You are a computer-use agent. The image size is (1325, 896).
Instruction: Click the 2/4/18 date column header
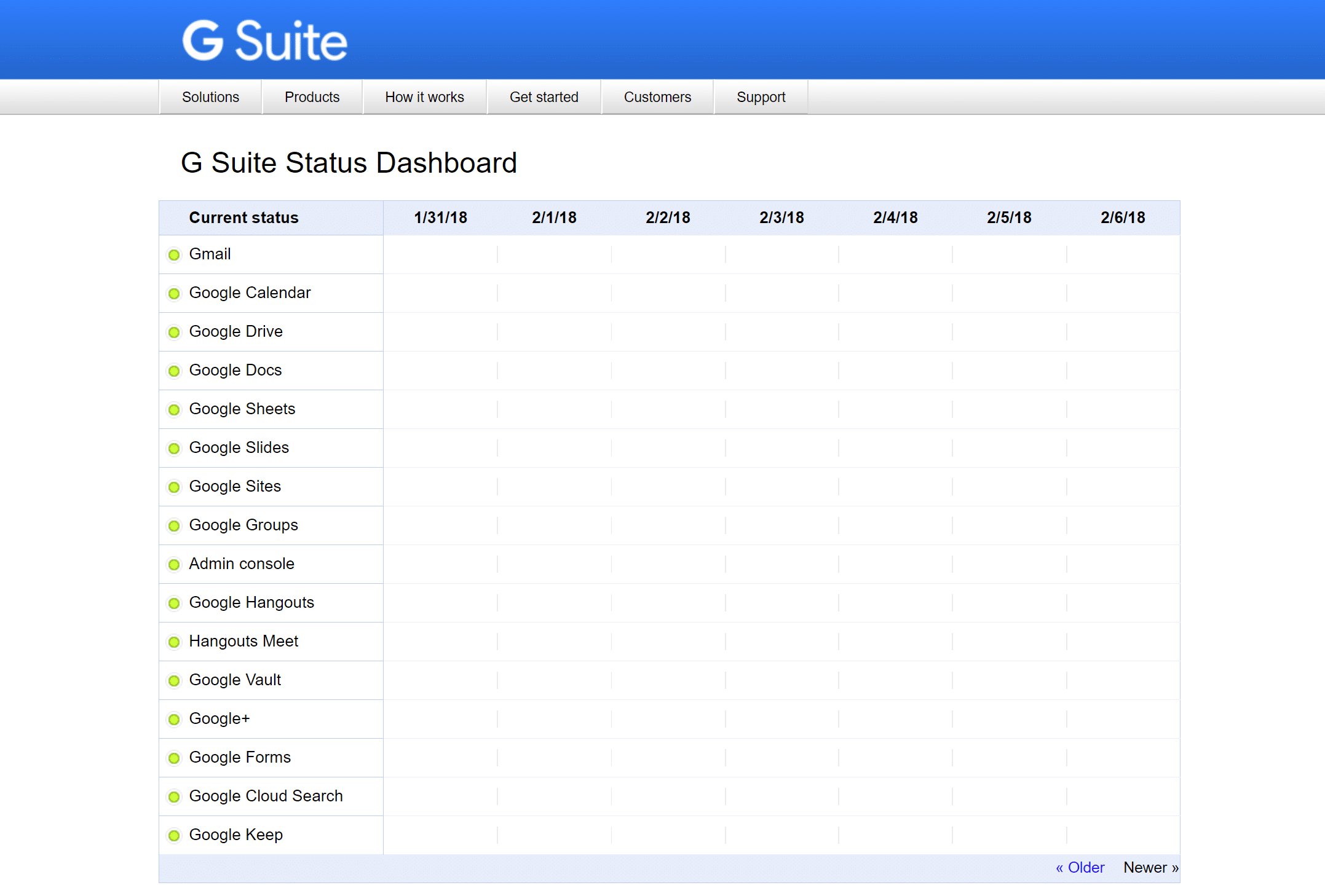pos(895,218)
